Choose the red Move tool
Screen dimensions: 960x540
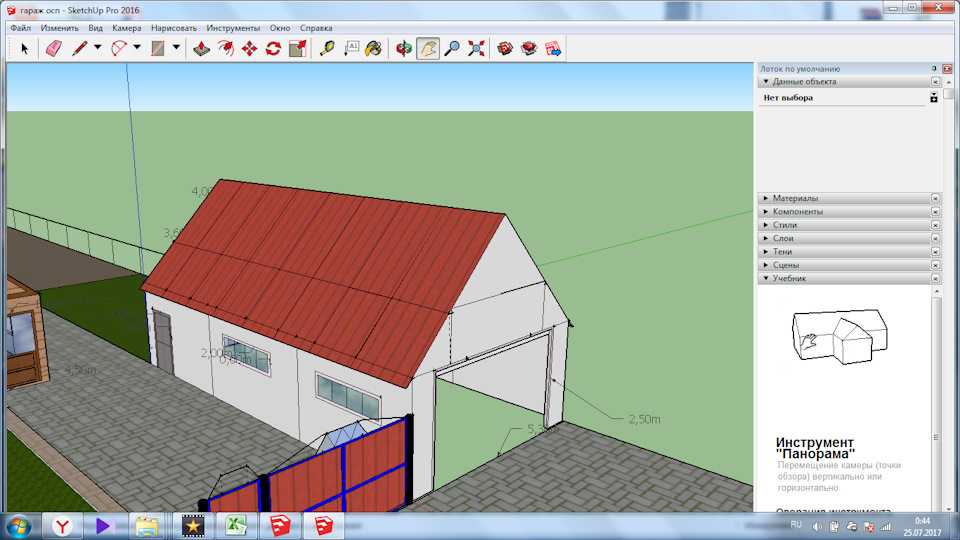click(x=249, y=48)
